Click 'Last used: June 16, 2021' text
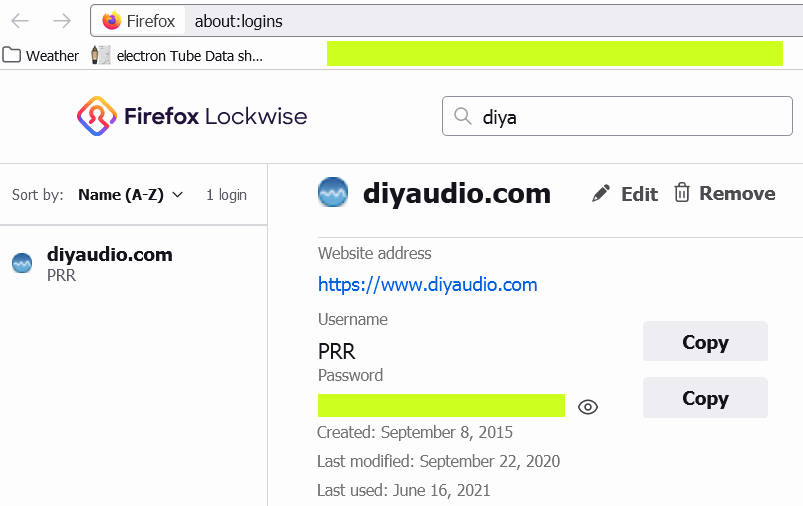 coord(404,490)
